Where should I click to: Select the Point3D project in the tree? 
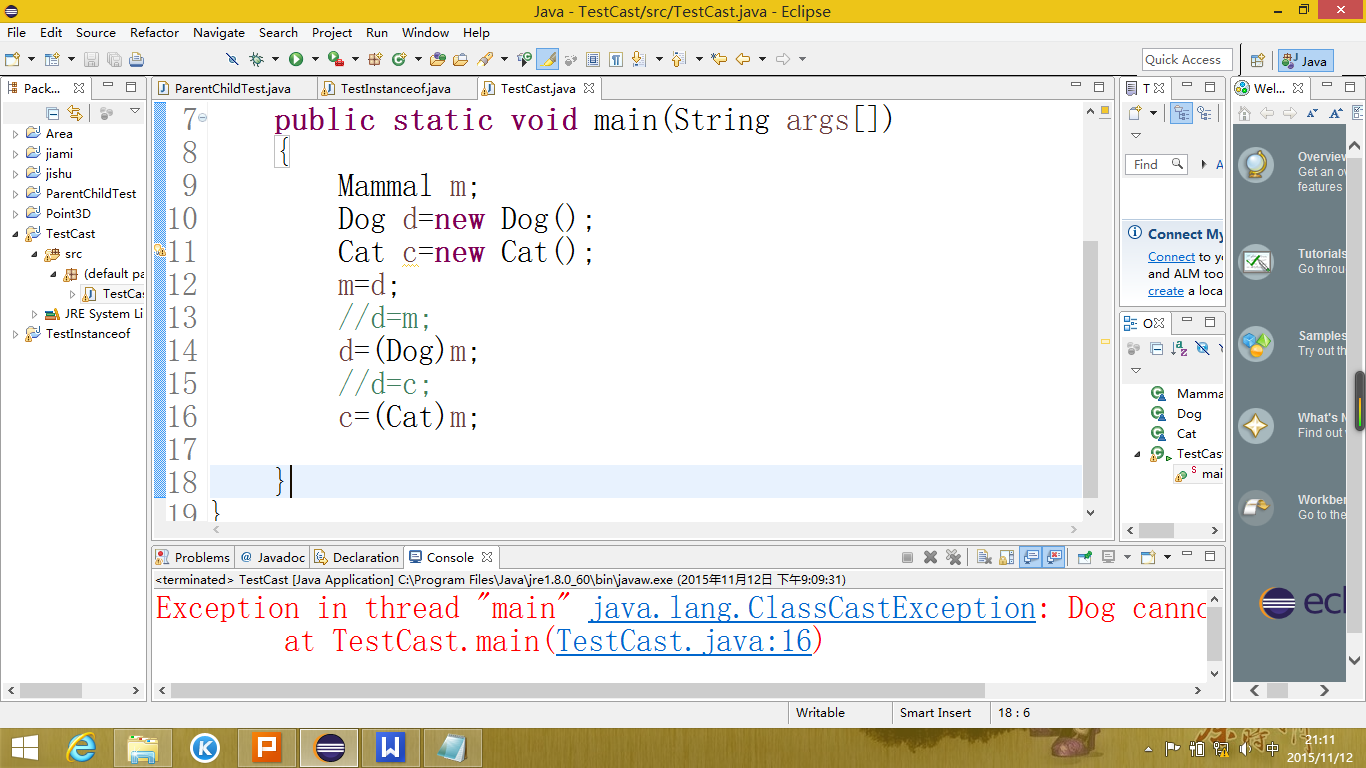[x=68, y=213]
